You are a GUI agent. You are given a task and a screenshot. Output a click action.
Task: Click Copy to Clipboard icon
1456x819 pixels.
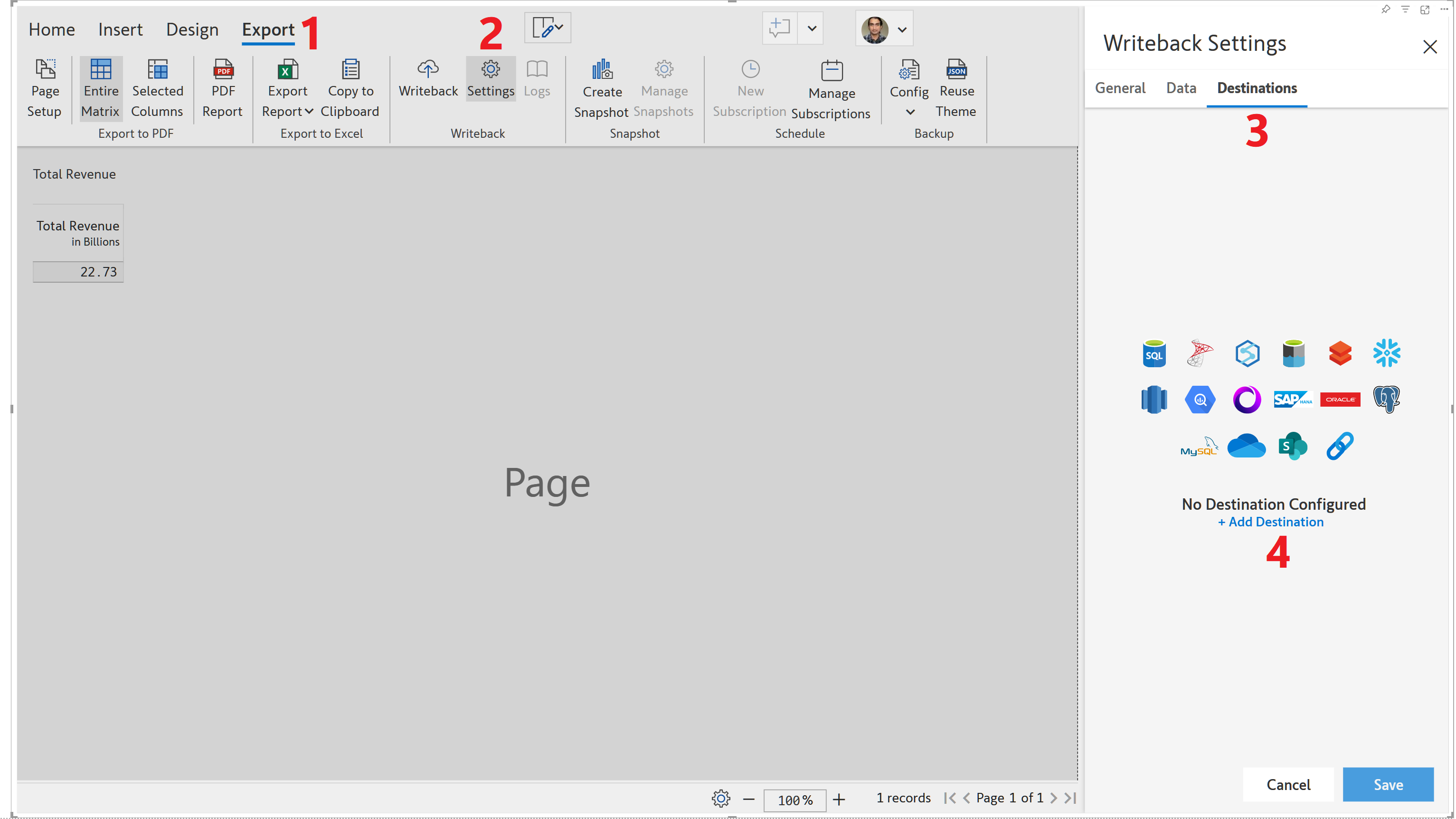pyautogui.click(x=350, y=69)
